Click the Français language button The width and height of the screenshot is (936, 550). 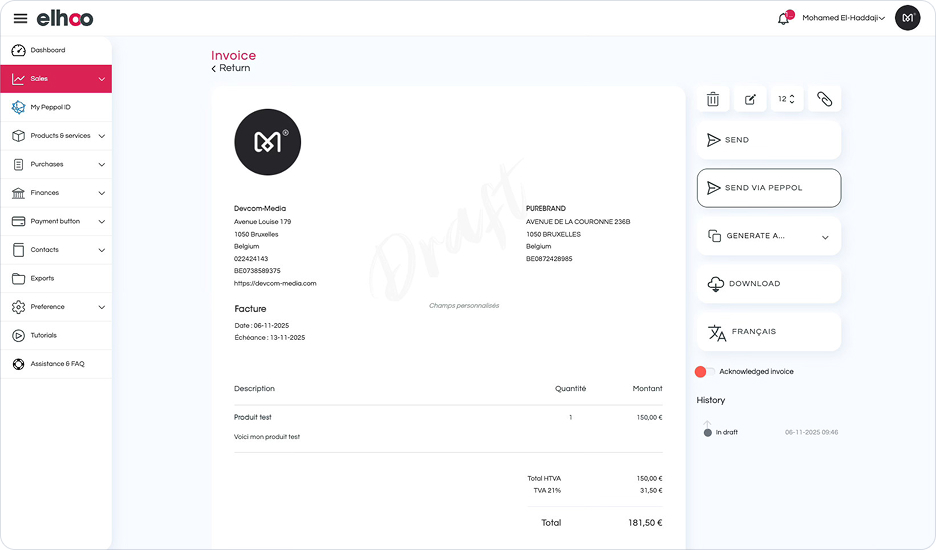(768, 332)
